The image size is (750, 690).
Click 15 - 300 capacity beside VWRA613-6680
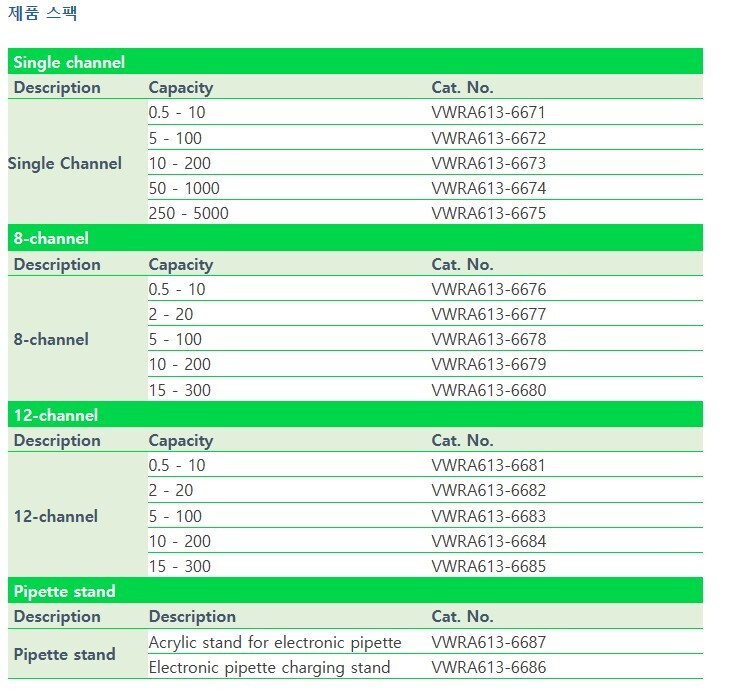click(180, 390)
